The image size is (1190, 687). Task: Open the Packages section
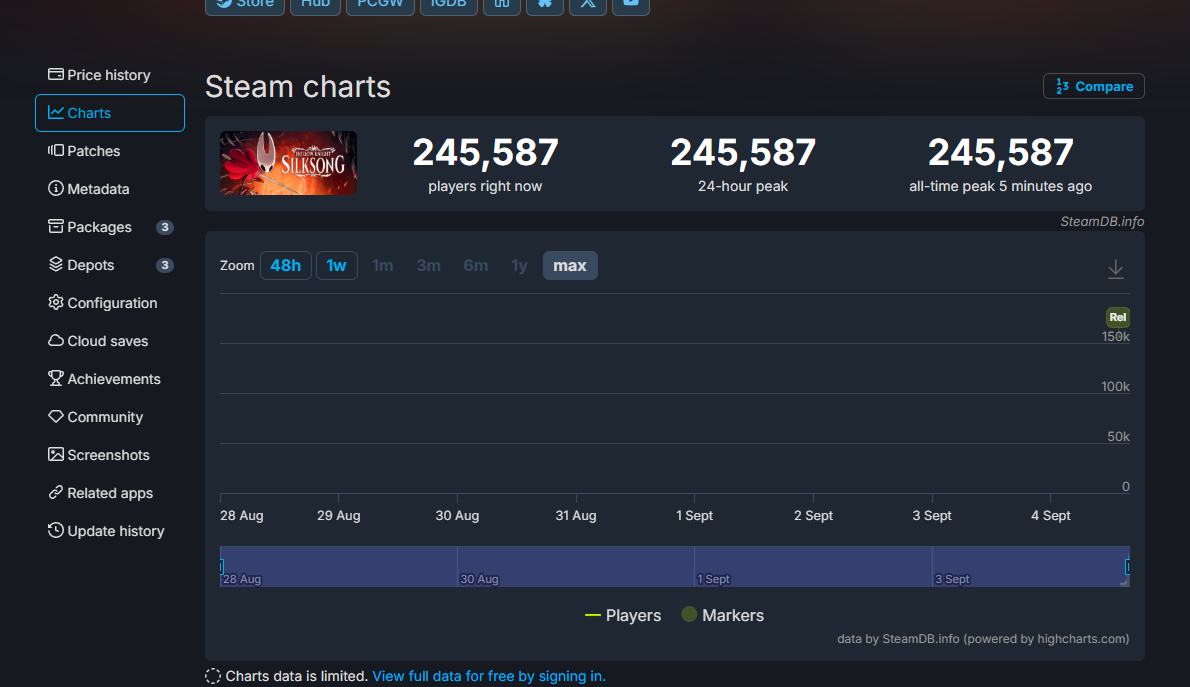[109, 227]
